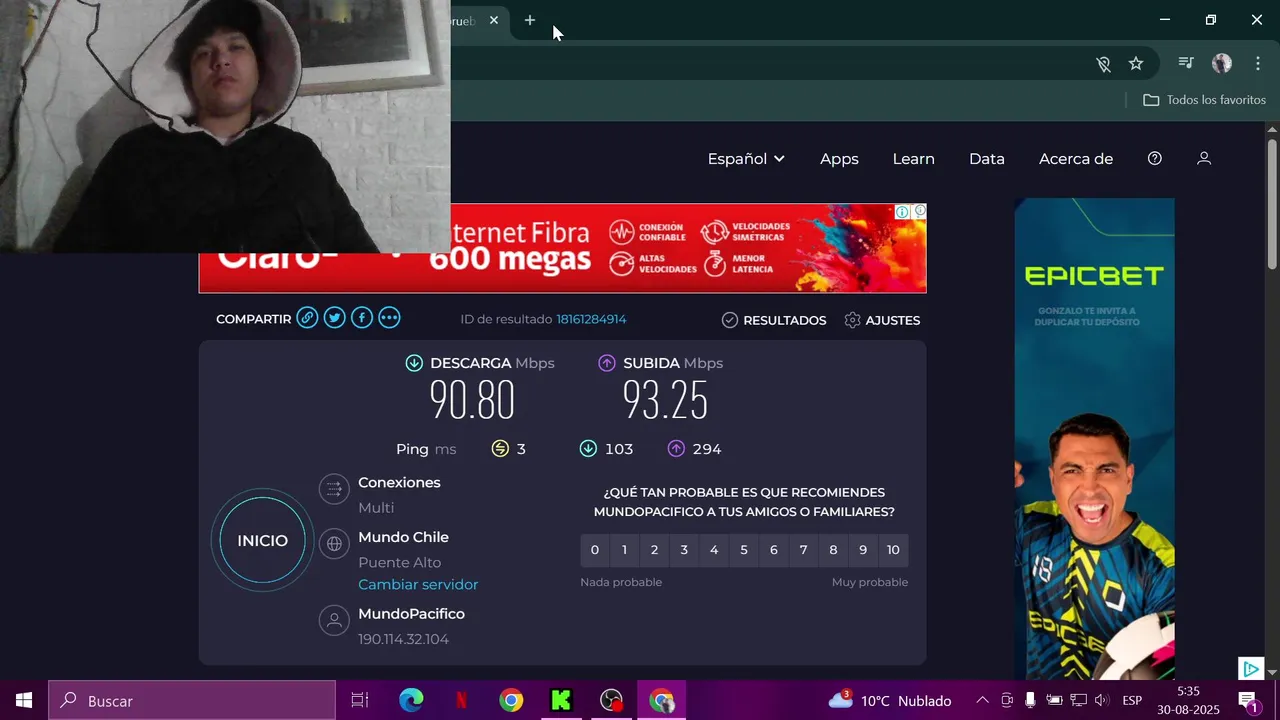This screenshot has height=720, width=1280.
Task: Open the user account icon in Speedtest header
Action: (x=1204, y=158)
